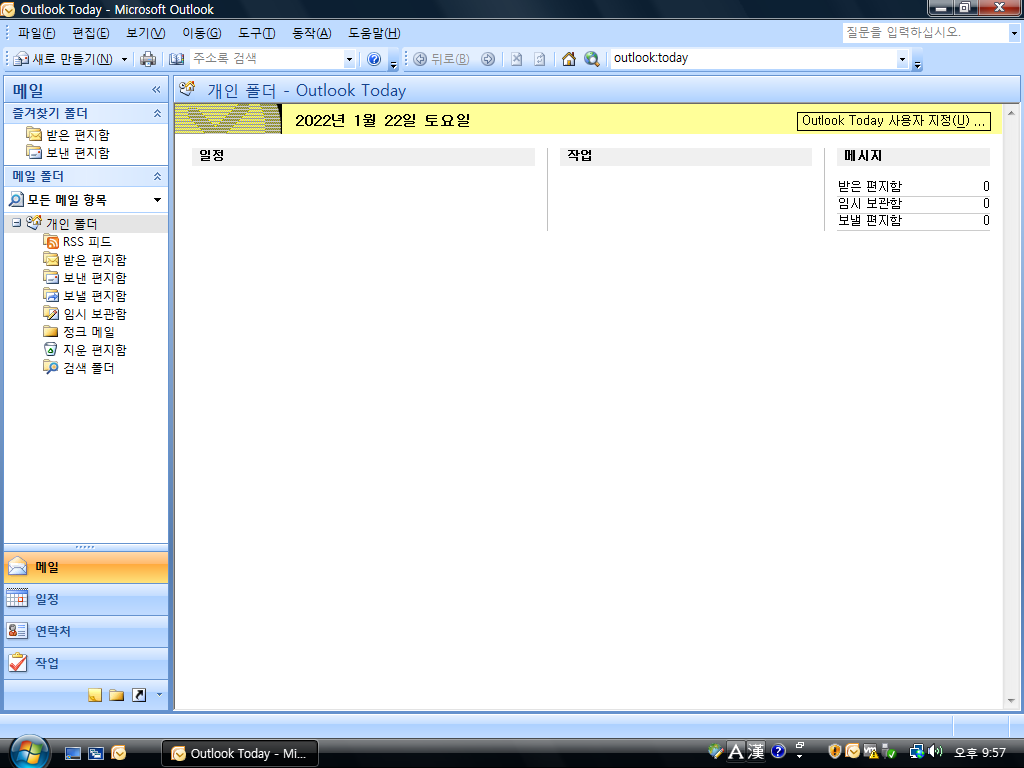
Task: Click the Start orb on taskbar
Action: pos(27,752)
